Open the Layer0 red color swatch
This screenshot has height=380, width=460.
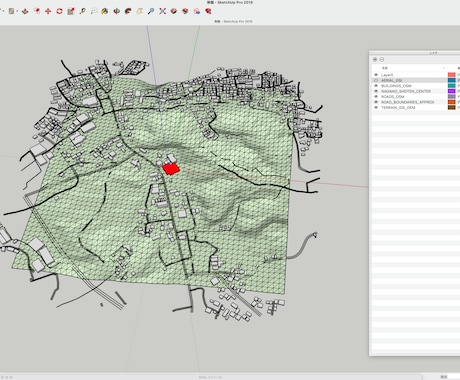click(452, 75)
